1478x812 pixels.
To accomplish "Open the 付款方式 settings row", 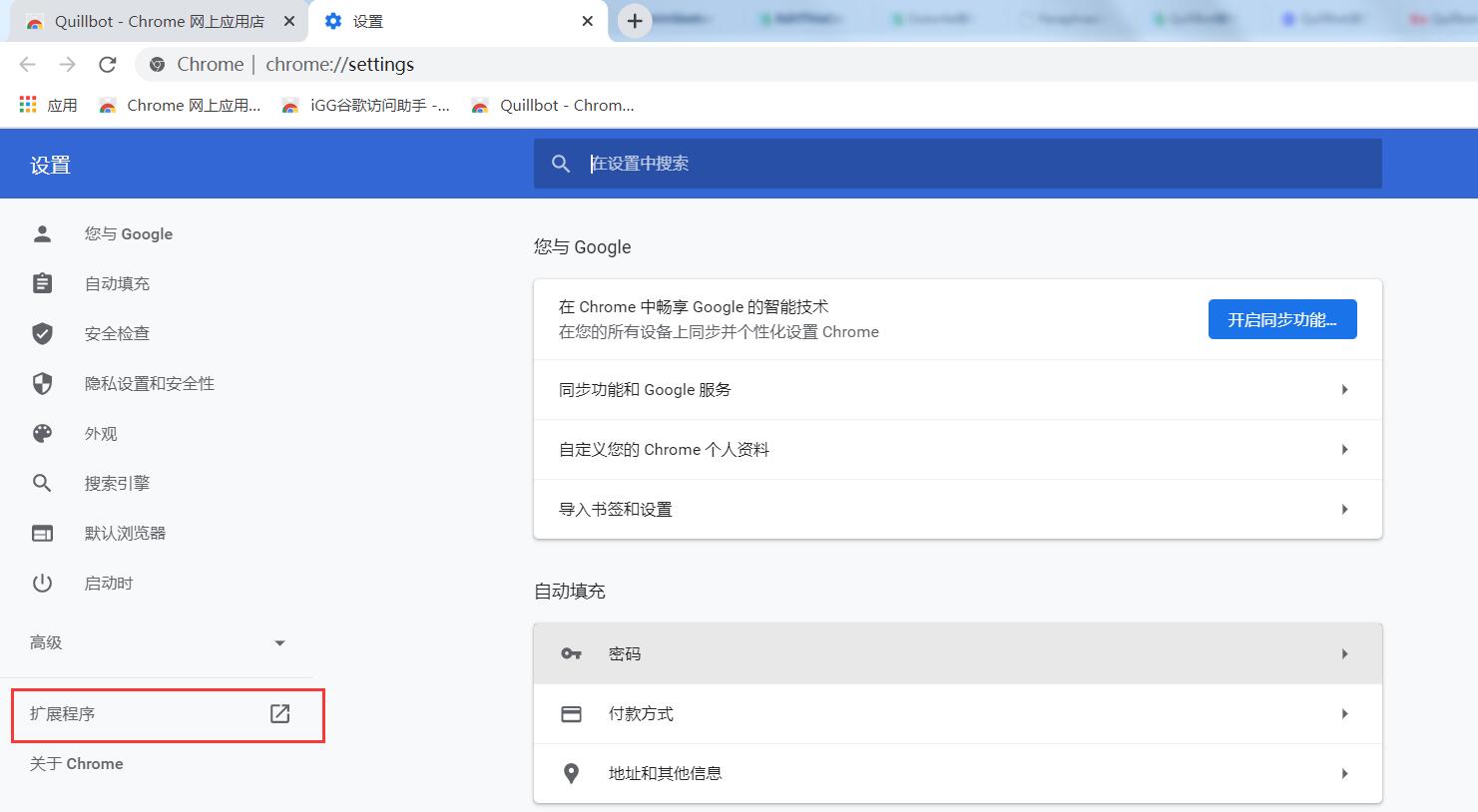I will pos(958,713).
